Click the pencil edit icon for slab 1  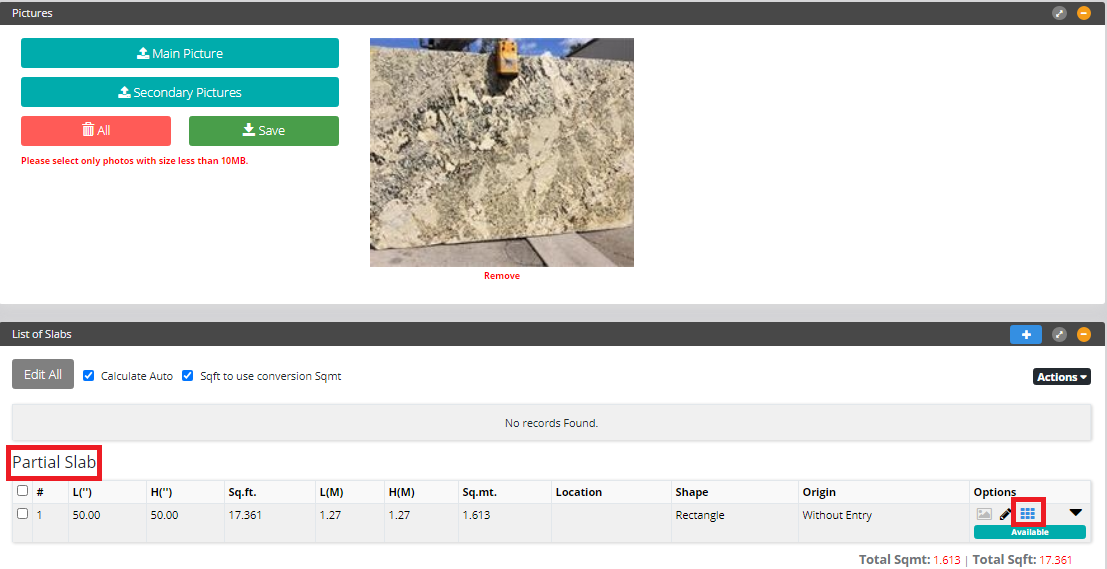click(x=1005, y=514)
